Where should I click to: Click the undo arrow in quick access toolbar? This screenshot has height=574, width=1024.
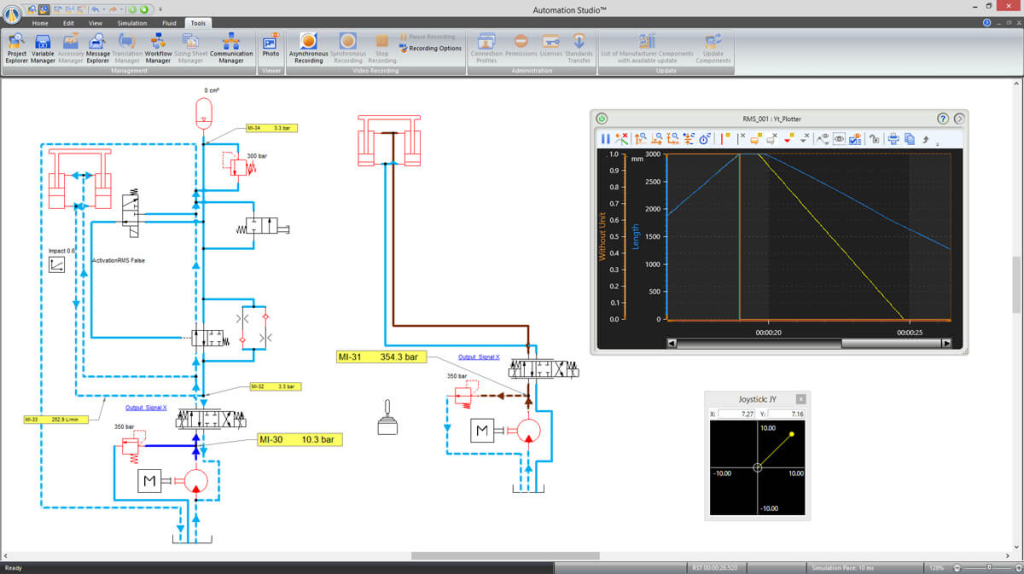click(95, 9)
